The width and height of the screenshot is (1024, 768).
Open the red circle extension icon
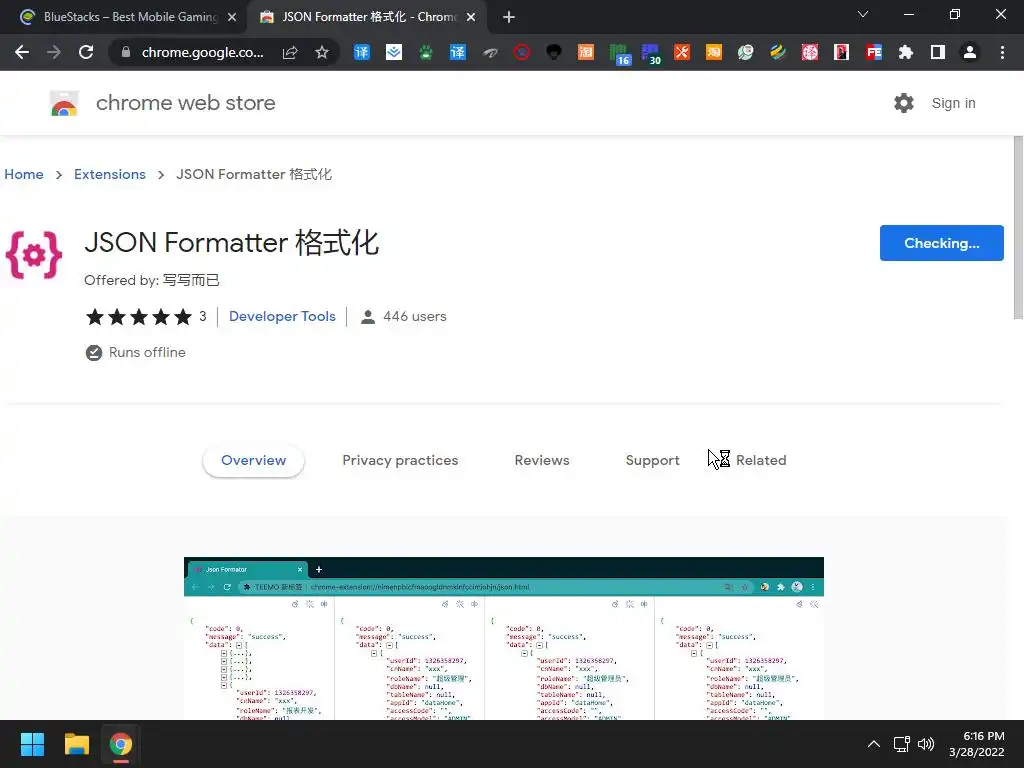pyautogui.click(x=522, y=52)
